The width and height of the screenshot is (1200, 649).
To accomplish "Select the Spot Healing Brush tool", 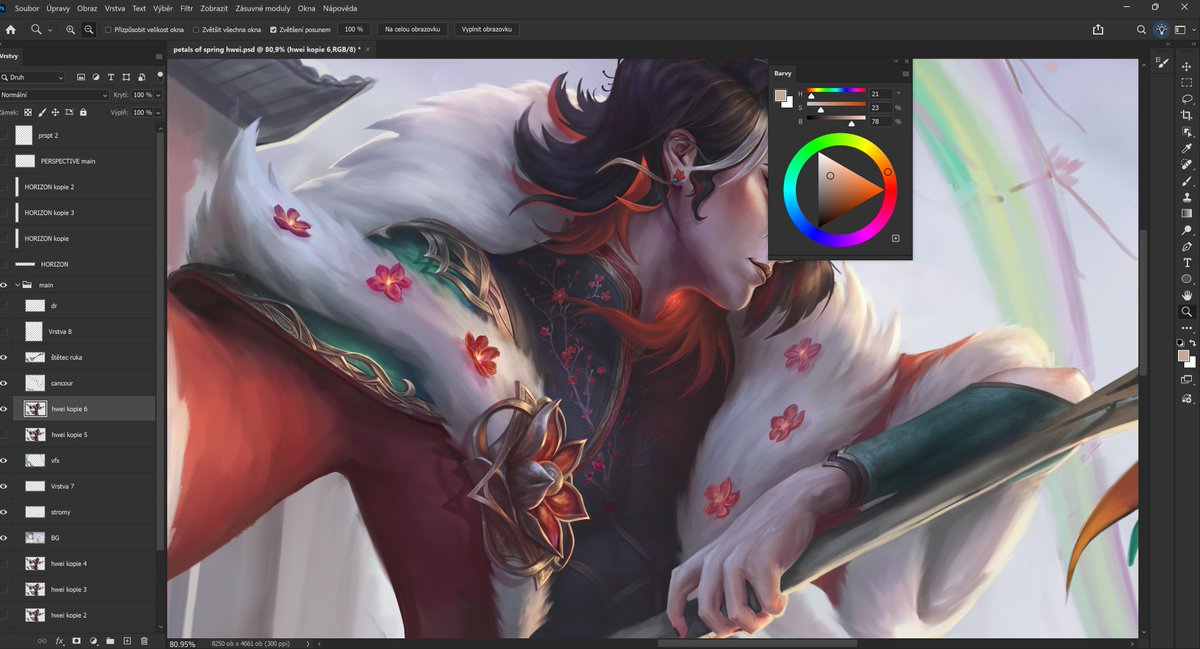I will (x=1187, y=164).
